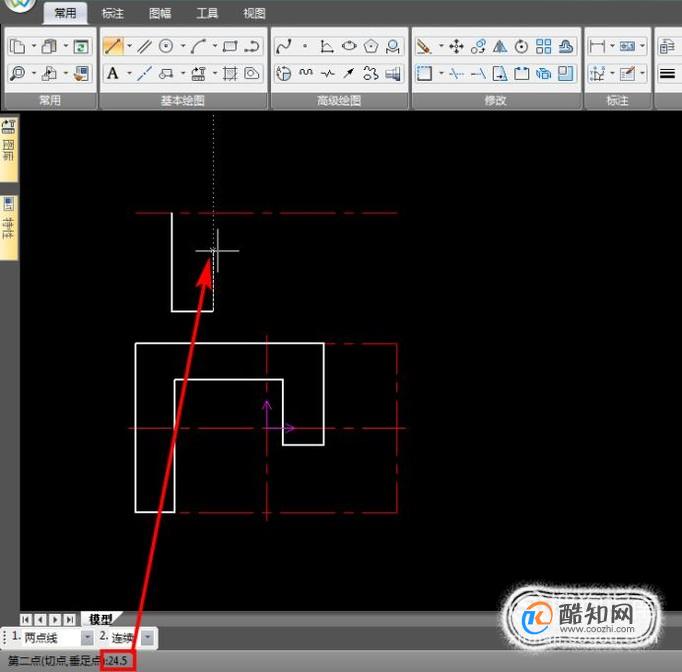Image resolution: width=682 pixels, height=672 pixels.
Task: Select the Circle drawing tool
Action: point(166,46)
